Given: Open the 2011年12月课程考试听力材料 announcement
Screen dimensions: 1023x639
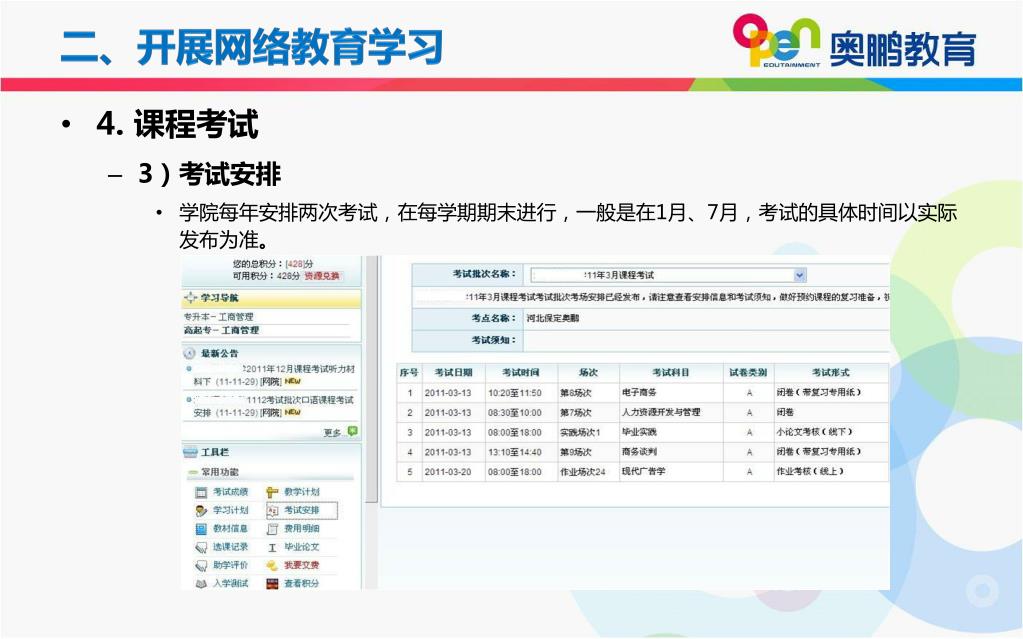Looking at the screenshot, I should click(274, 375).
